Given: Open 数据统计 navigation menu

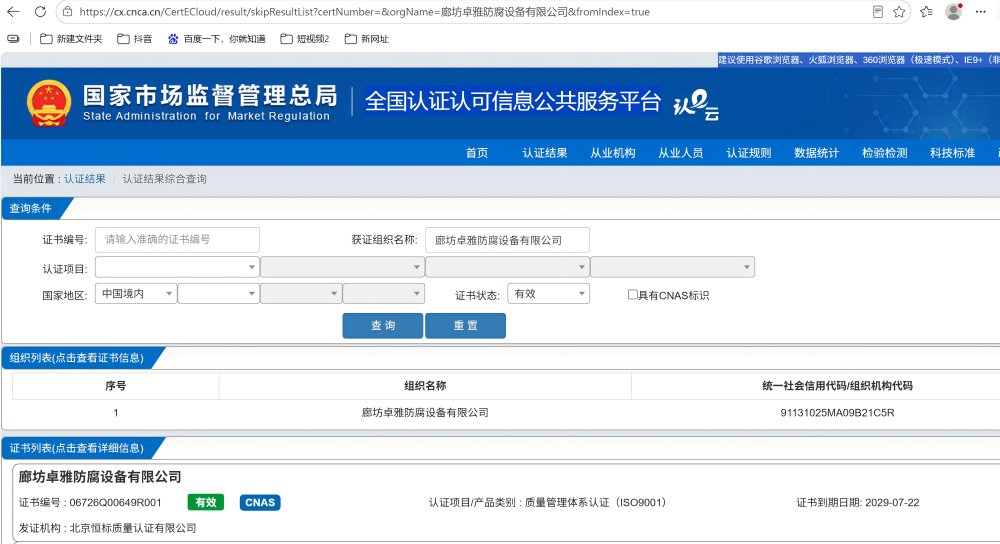Looking at the screenshot, I should [816, 153].
